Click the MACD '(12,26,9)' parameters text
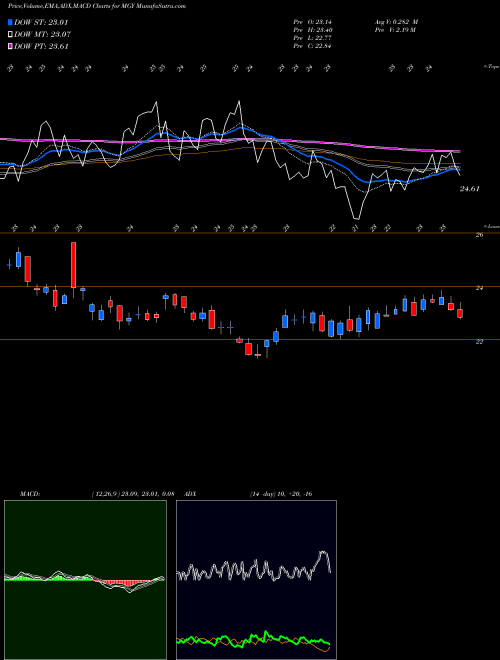Image resolution: width=500 pixels, height=660 pixels. pyautogui.click(x=105, y=494)
